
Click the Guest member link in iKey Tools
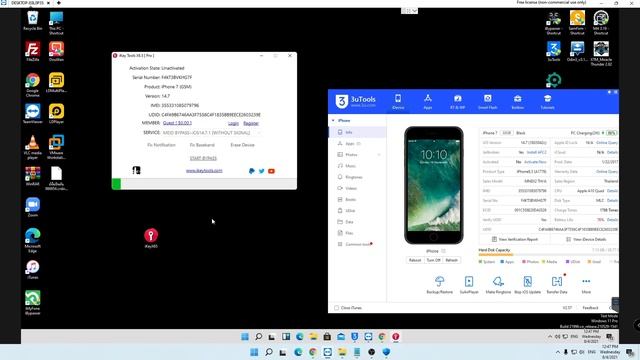[177, 123]
